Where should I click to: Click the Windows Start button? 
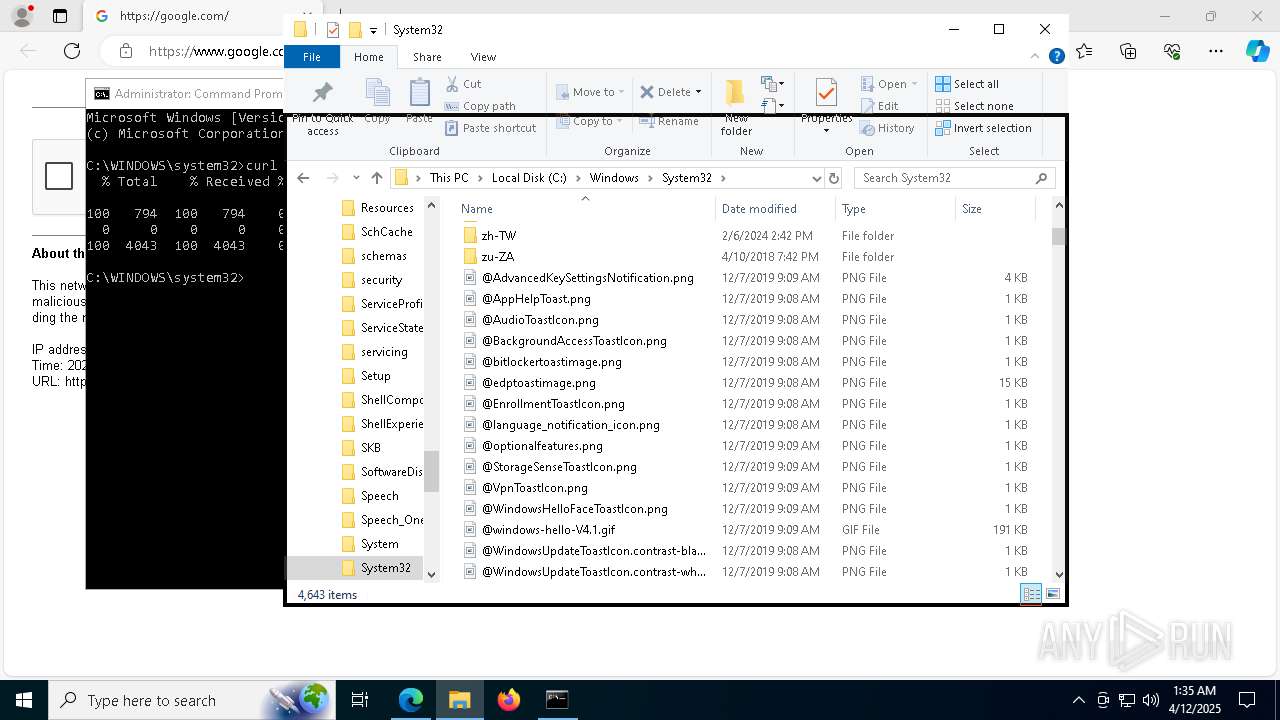click(23, 700)
